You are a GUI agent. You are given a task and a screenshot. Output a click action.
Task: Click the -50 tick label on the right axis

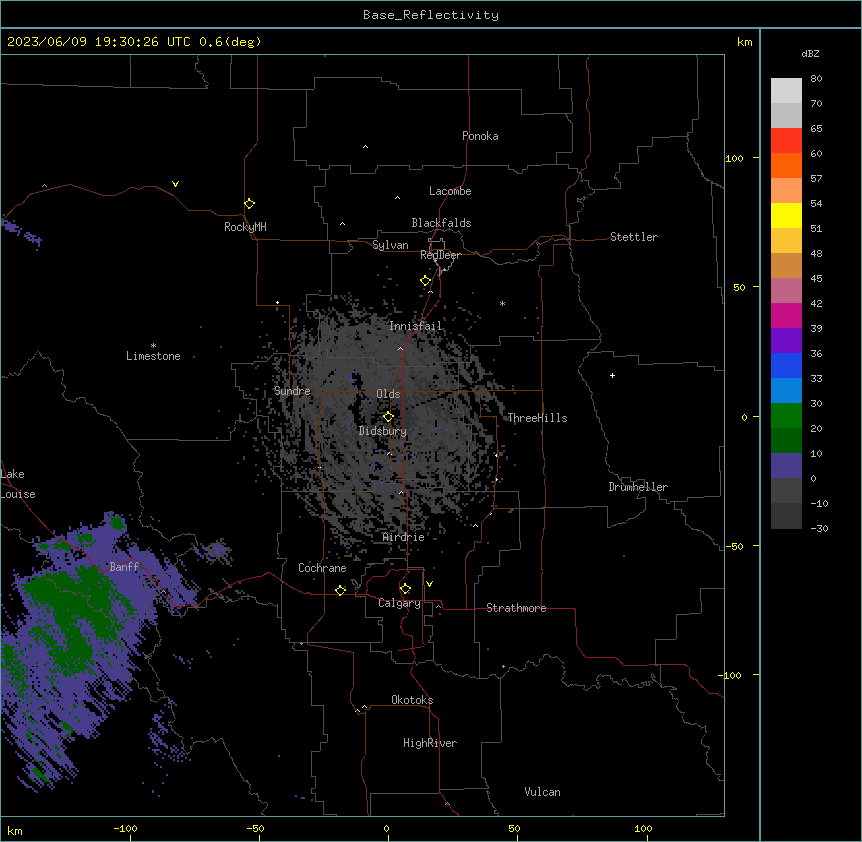click(x=734, y=546)
